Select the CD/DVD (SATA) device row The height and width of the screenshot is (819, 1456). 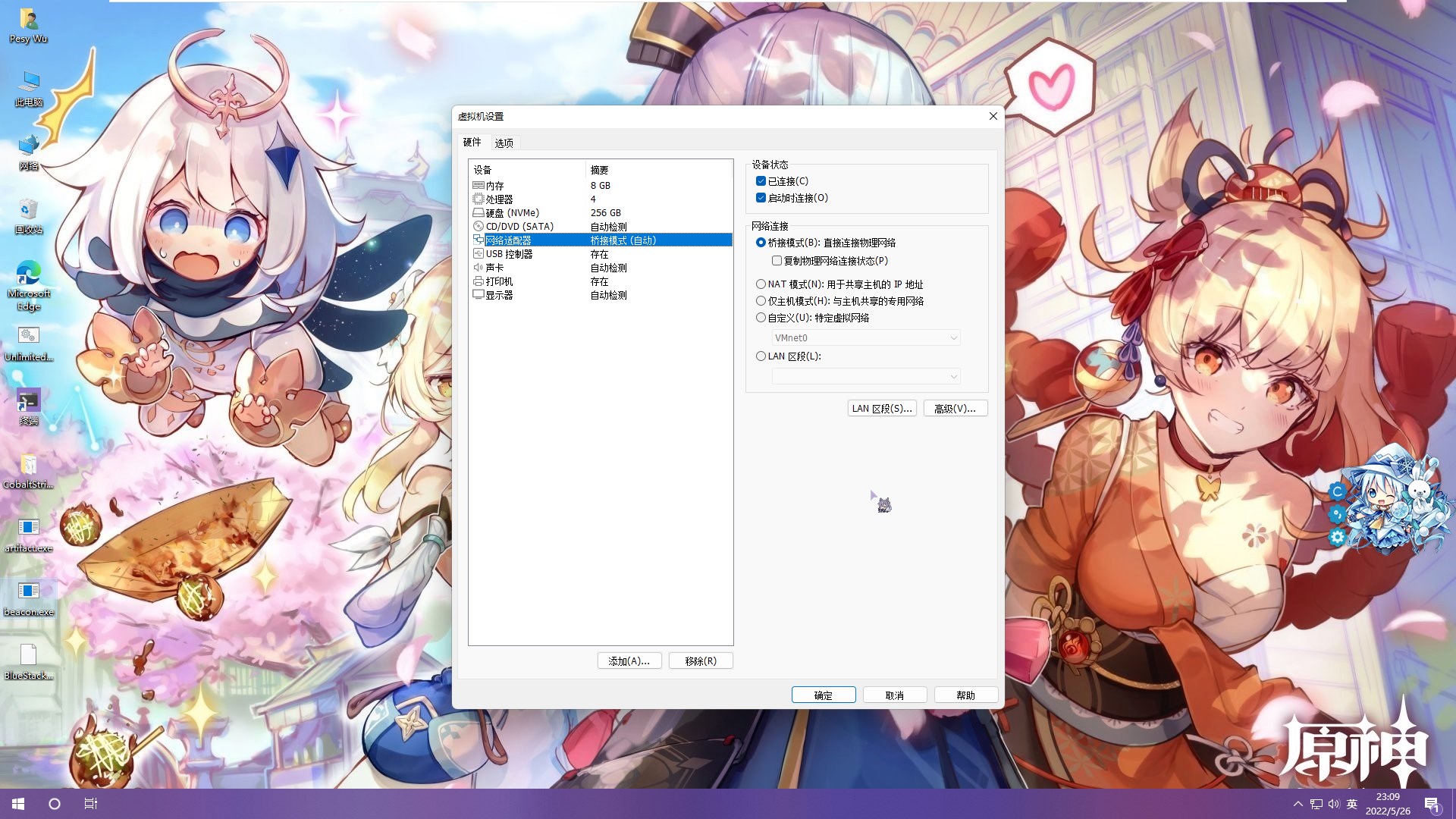[x=519, y=227]
